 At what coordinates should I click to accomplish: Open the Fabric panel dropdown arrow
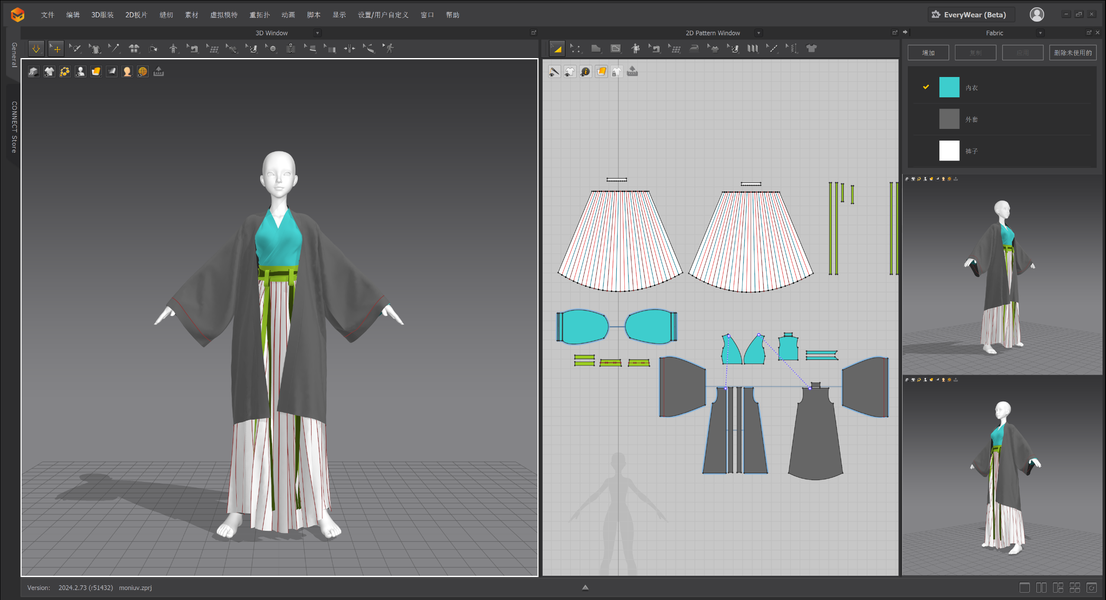pos(1041,33)
